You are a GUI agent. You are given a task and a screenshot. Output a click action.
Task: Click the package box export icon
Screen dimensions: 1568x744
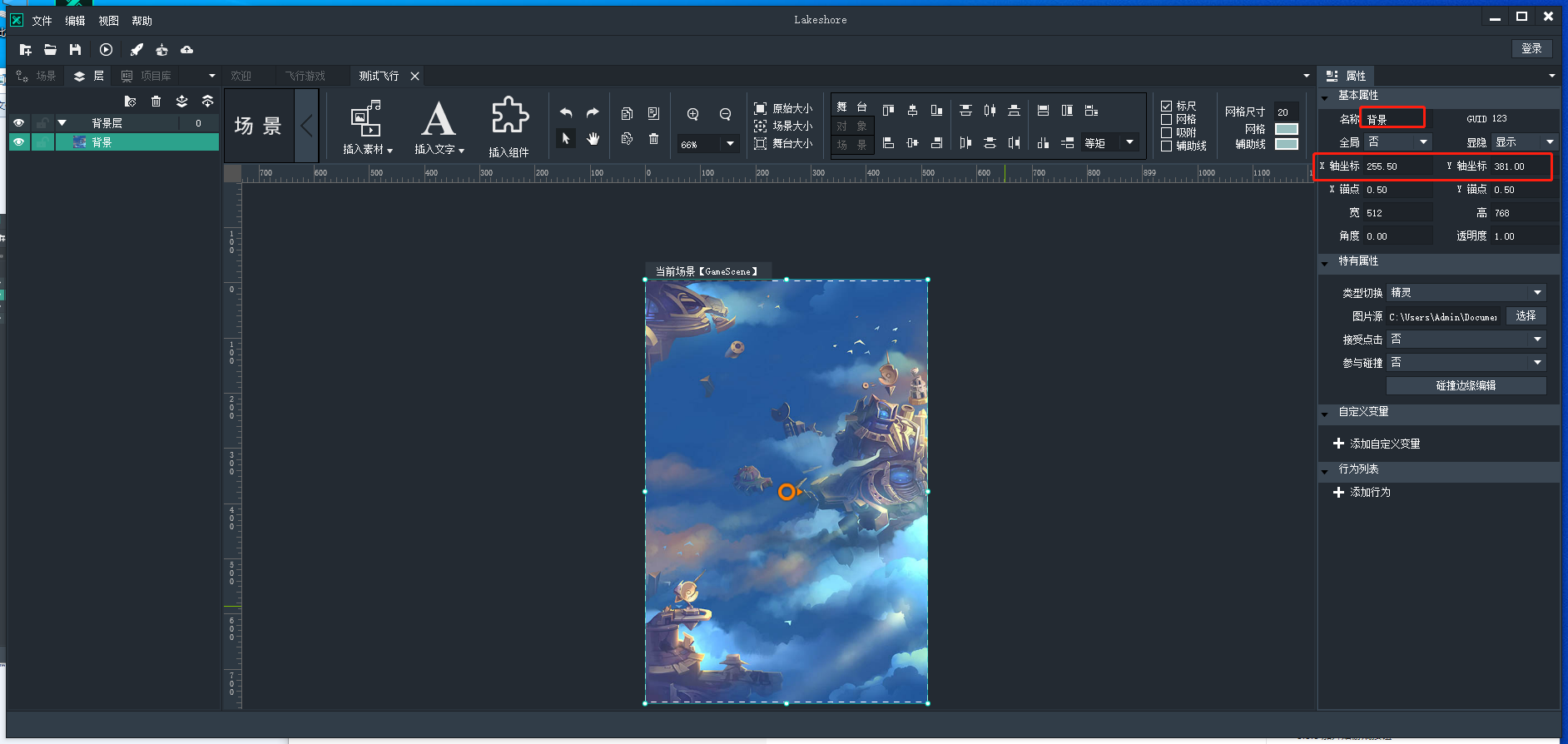(161, 50)
